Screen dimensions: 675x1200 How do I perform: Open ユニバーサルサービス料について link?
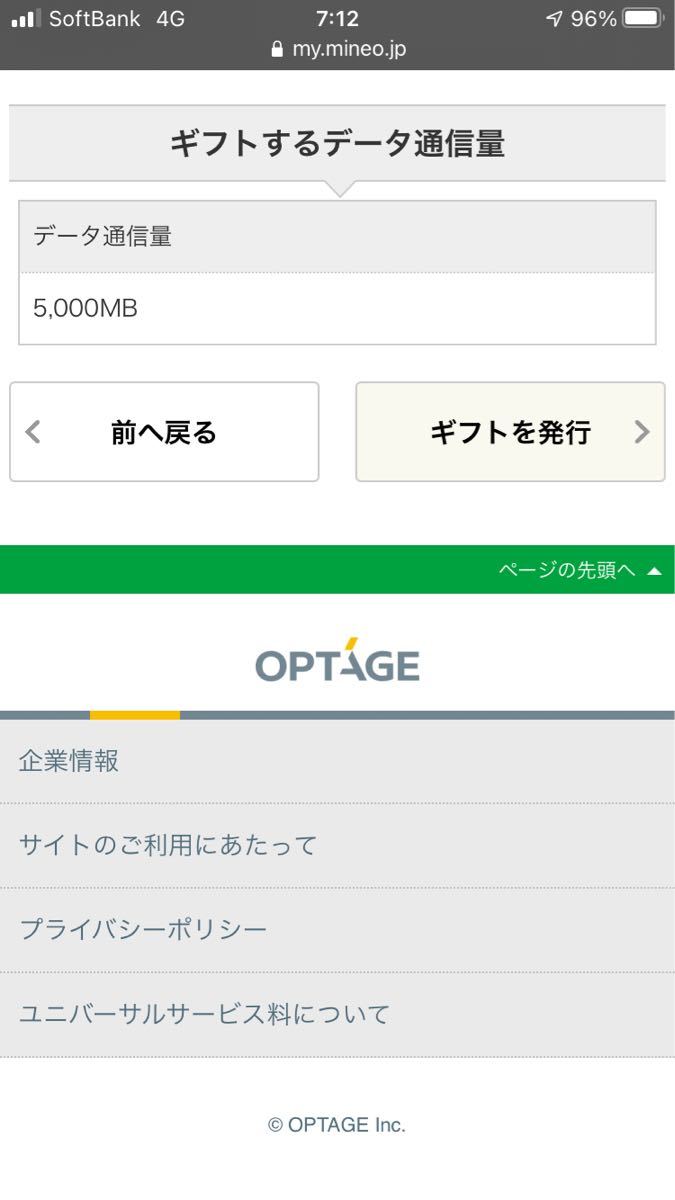[337, 1014]
